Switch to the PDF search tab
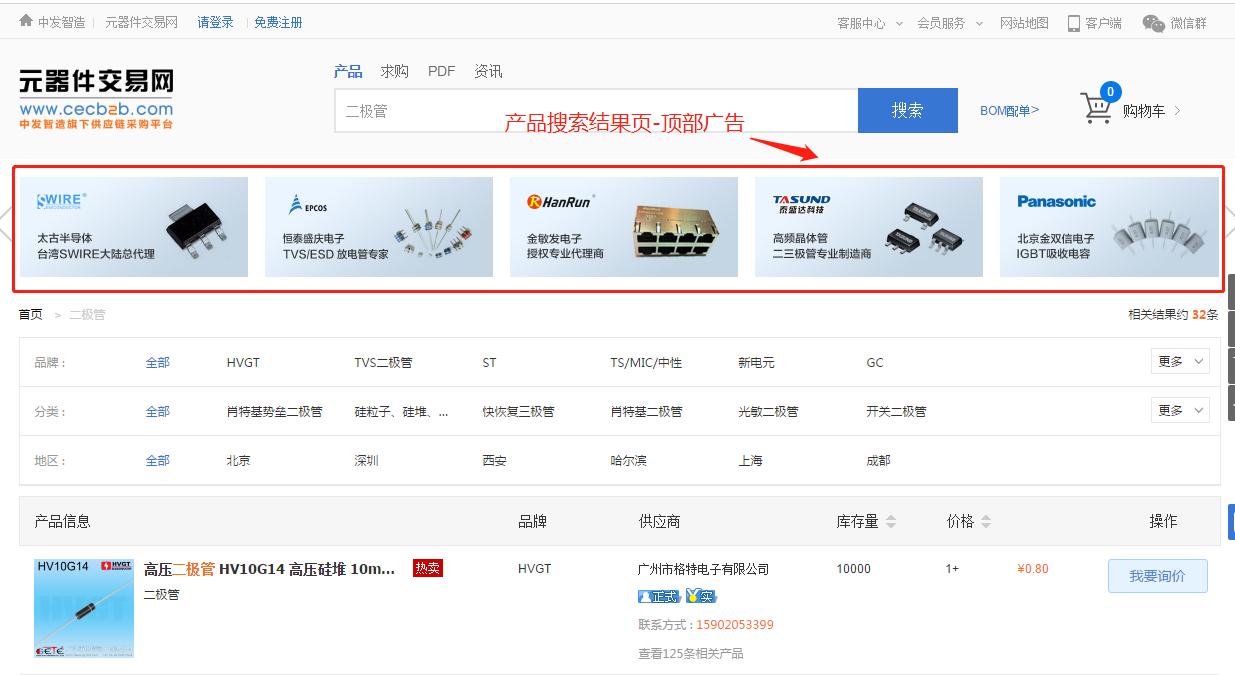 click(441, 71)
